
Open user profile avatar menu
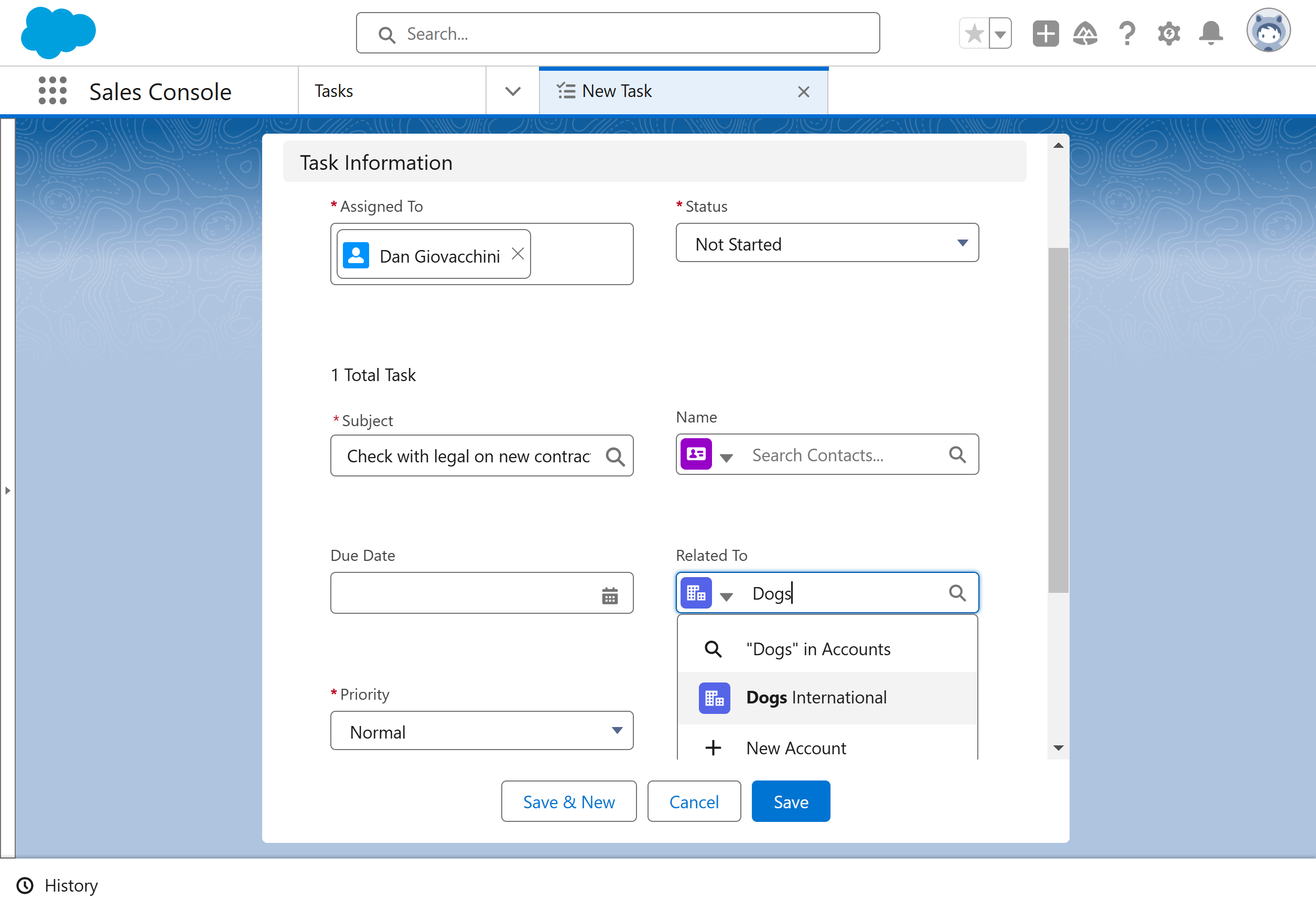[1268, 31]
